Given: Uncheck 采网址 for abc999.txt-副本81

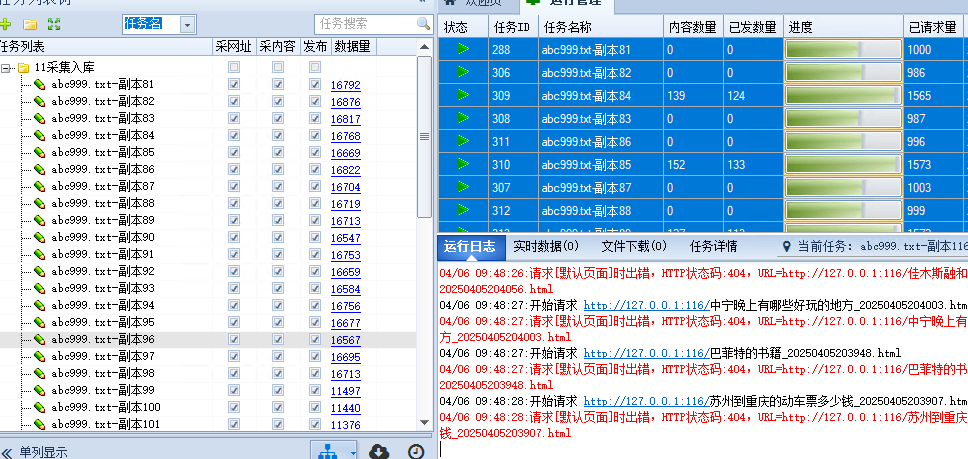Looking at the screenshot, I should coord(234,84).
